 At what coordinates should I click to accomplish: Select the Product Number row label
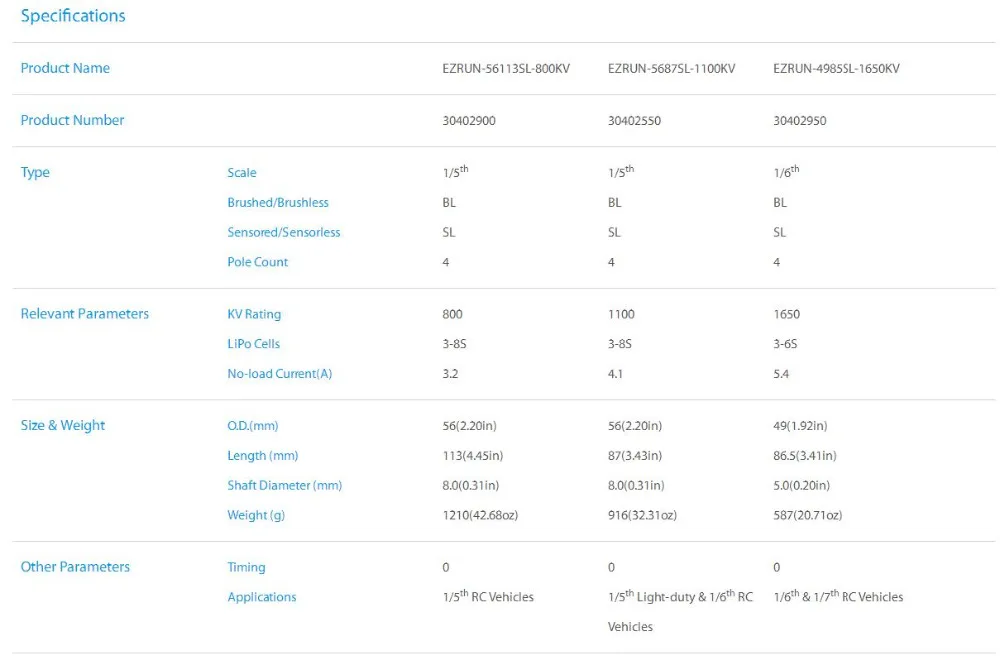72,120
